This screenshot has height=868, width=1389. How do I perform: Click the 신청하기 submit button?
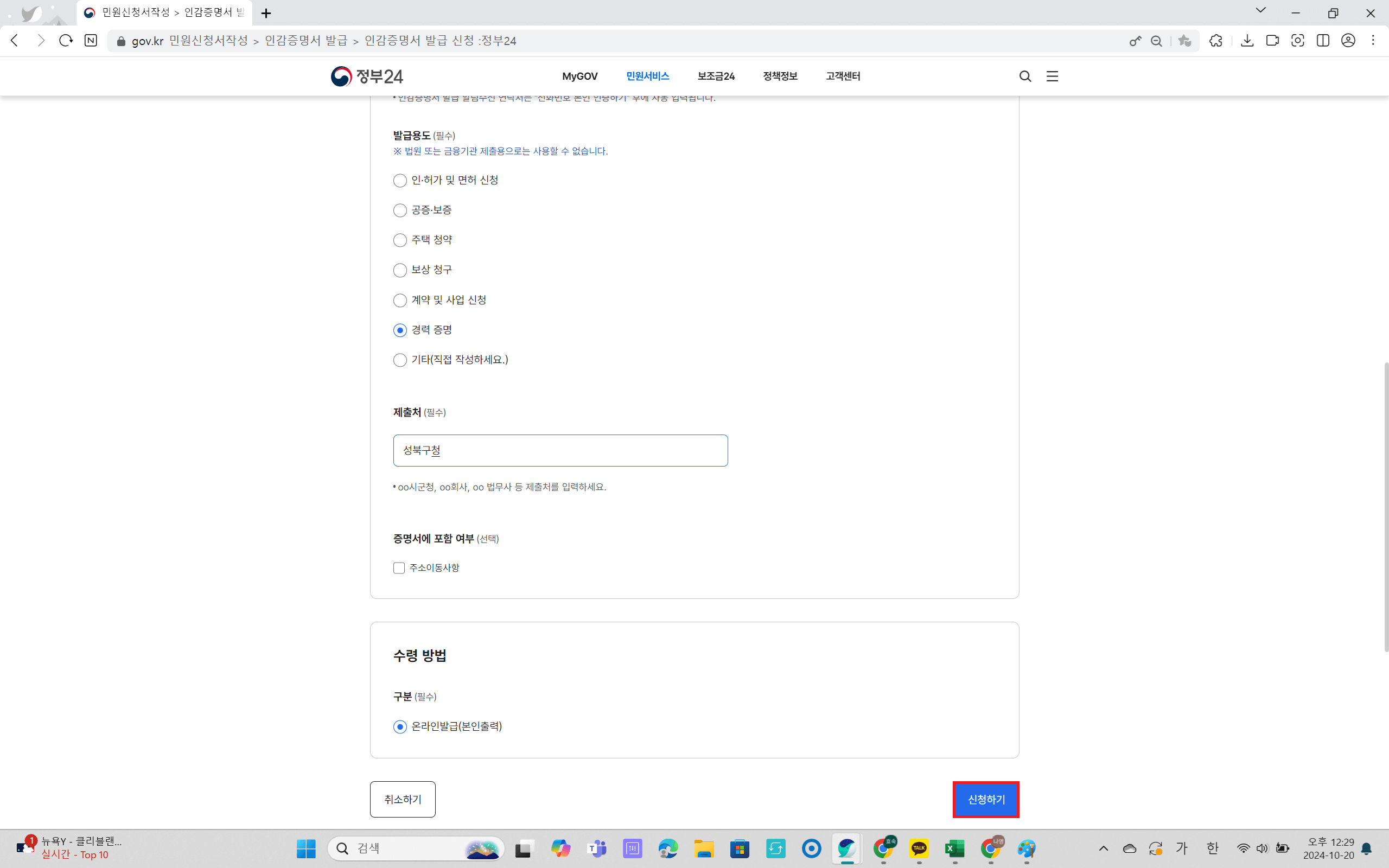point(985,799)
